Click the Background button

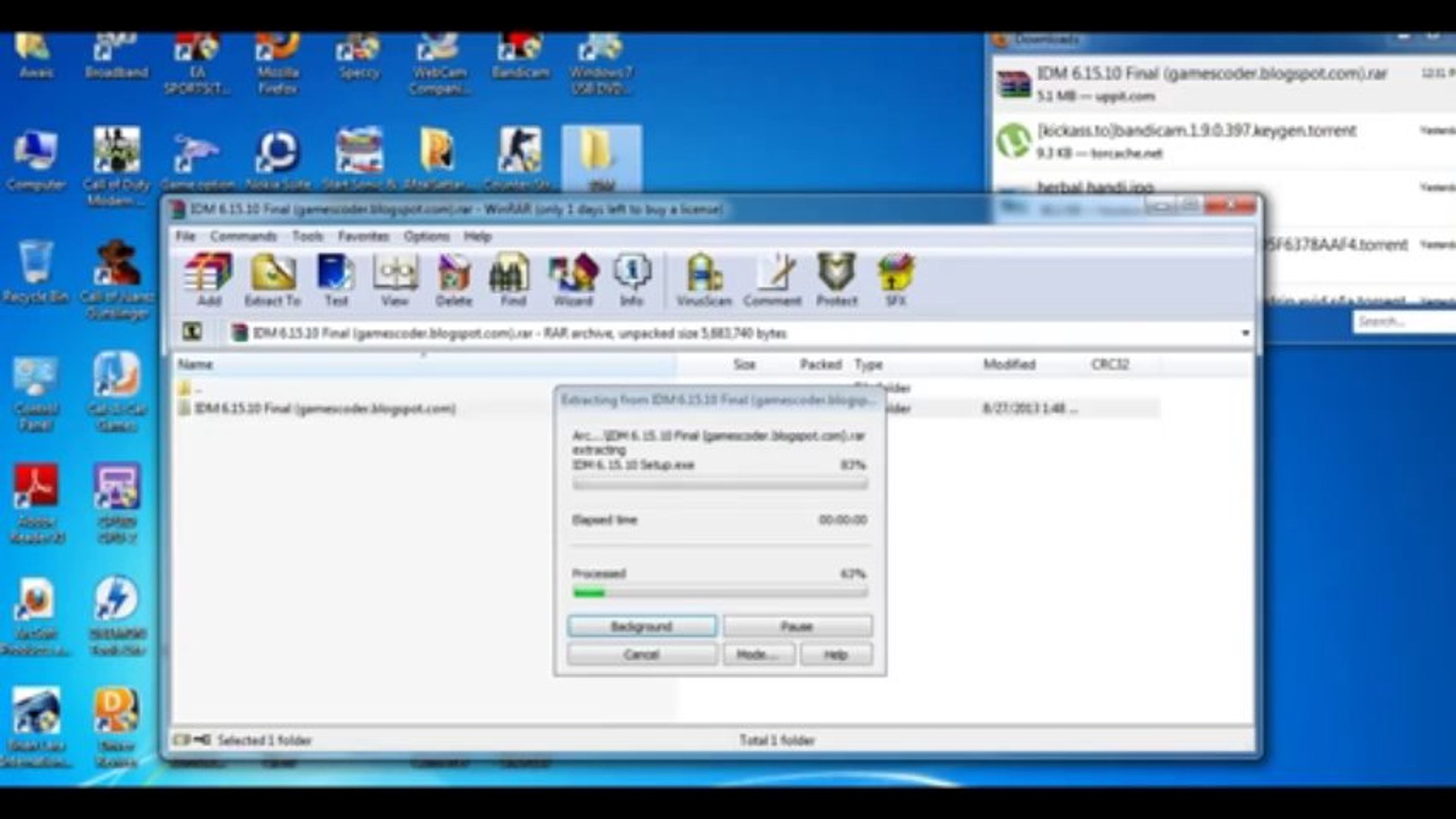tap(642, 626)
